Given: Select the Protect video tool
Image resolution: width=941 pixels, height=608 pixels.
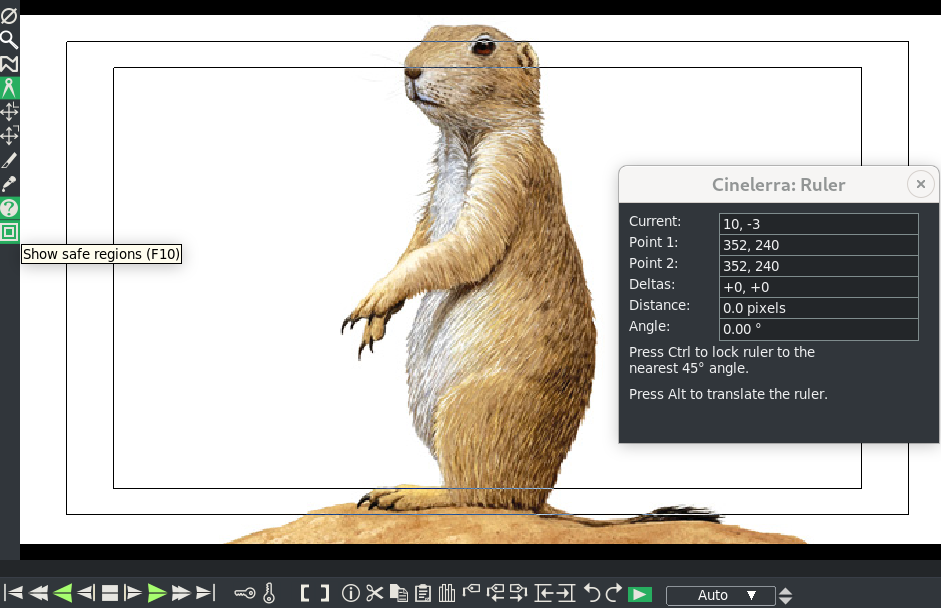Looking at the screenshot, I should point(9,15).
